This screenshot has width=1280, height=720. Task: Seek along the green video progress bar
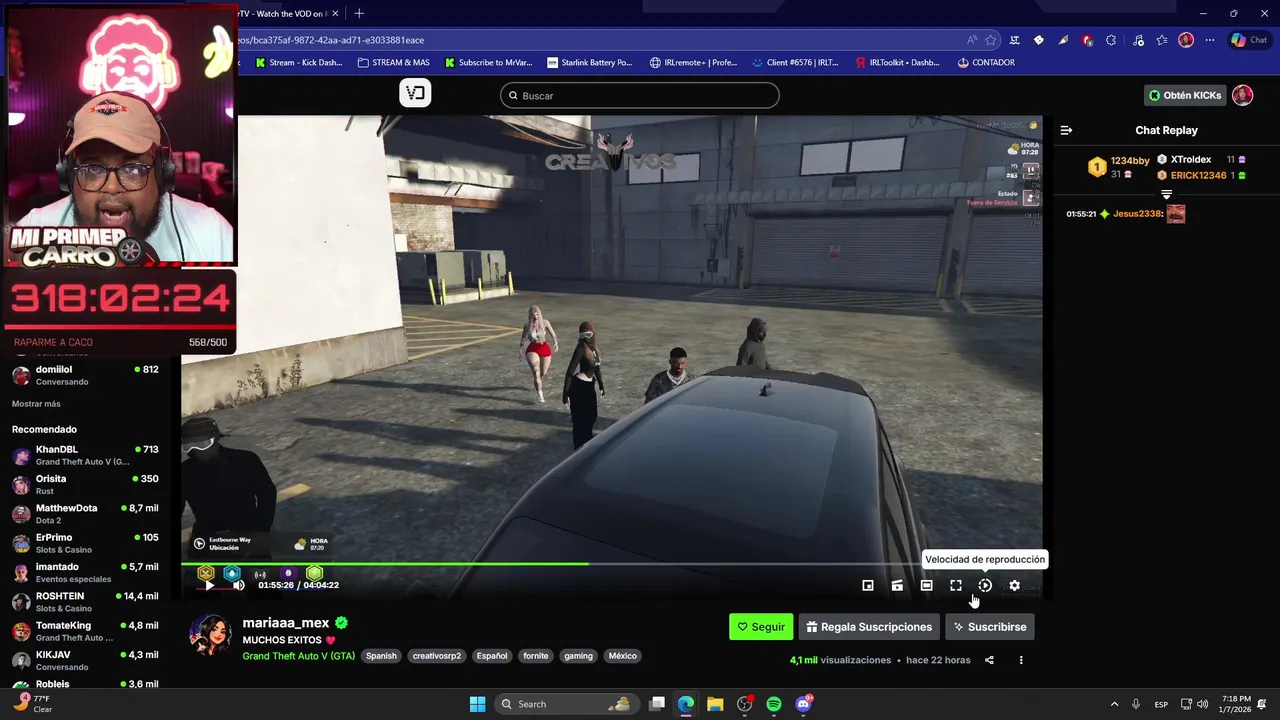[x=612, y=564]
